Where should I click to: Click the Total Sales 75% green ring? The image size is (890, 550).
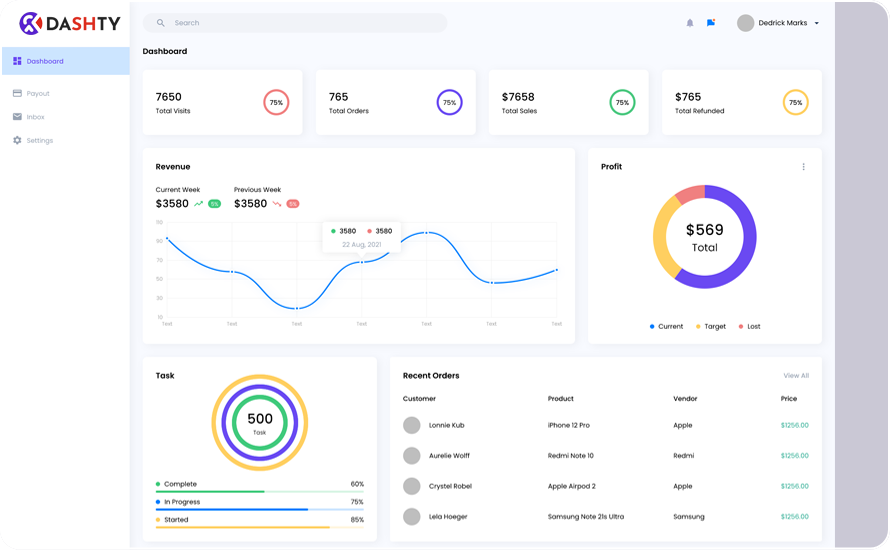click(x=622, y=102)
